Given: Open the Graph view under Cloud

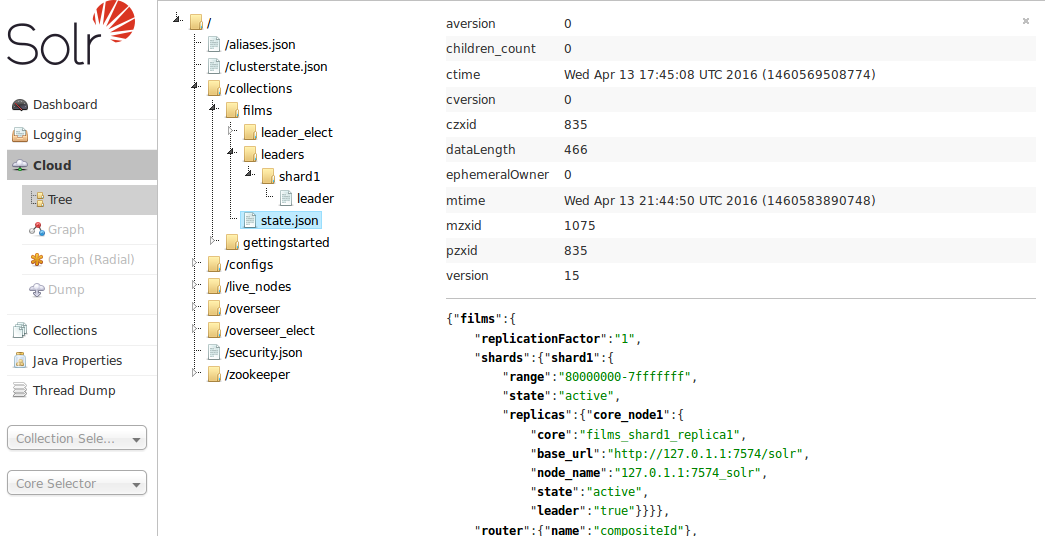Looking at the screenshot, I should click(66, 230).
